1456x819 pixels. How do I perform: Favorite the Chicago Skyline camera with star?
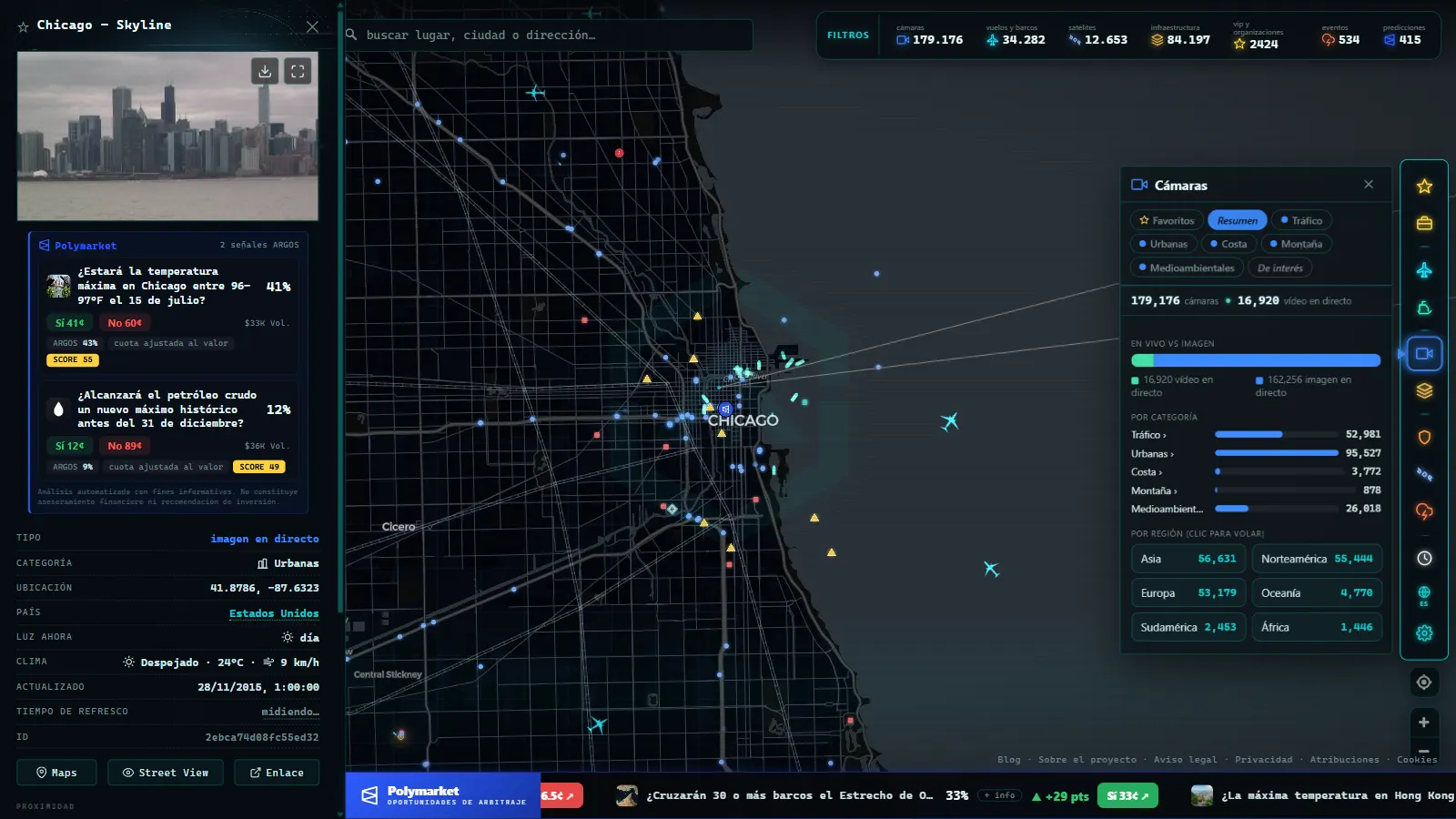[24, 26]
